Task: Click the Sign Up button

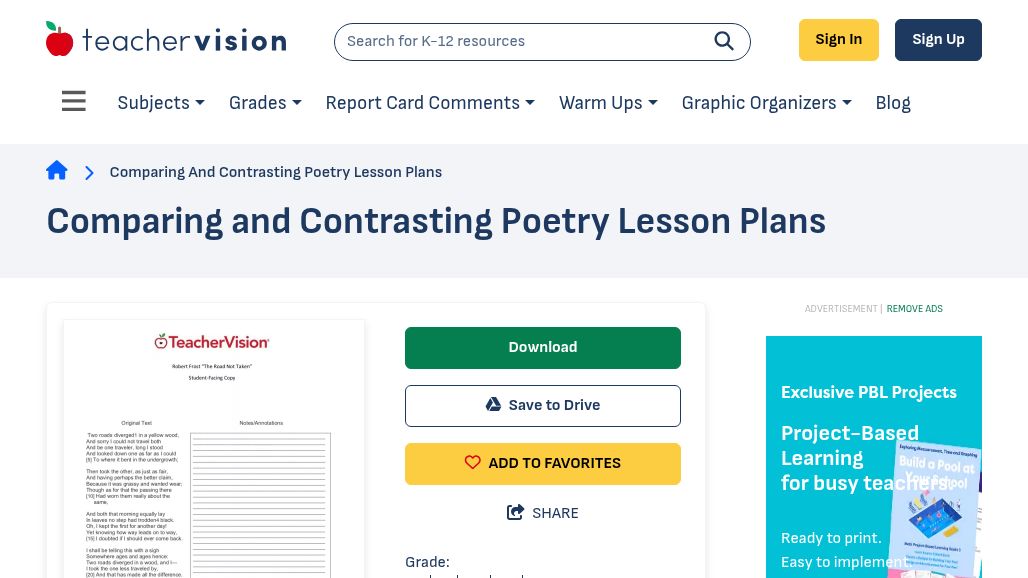Action: tap(938, 40)
